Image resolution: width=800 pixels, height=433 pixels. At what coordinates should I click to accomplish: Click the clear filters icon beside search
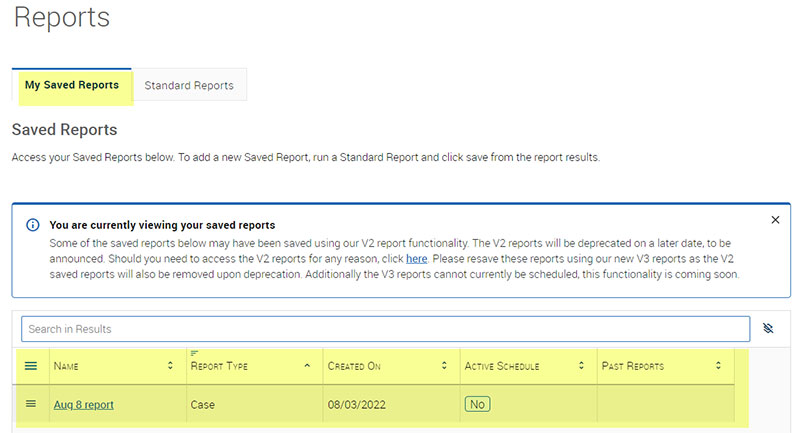click(768, 329)
